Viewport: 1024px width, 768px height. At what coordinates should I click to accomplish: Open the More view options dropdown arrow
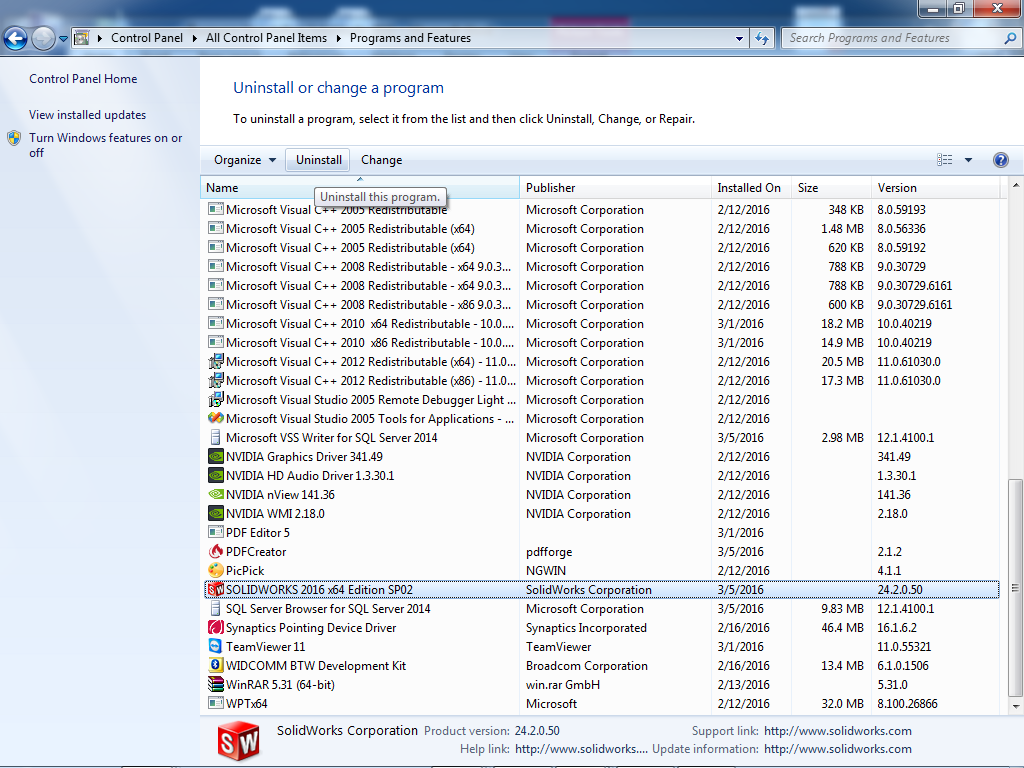(x=968, y=160)
